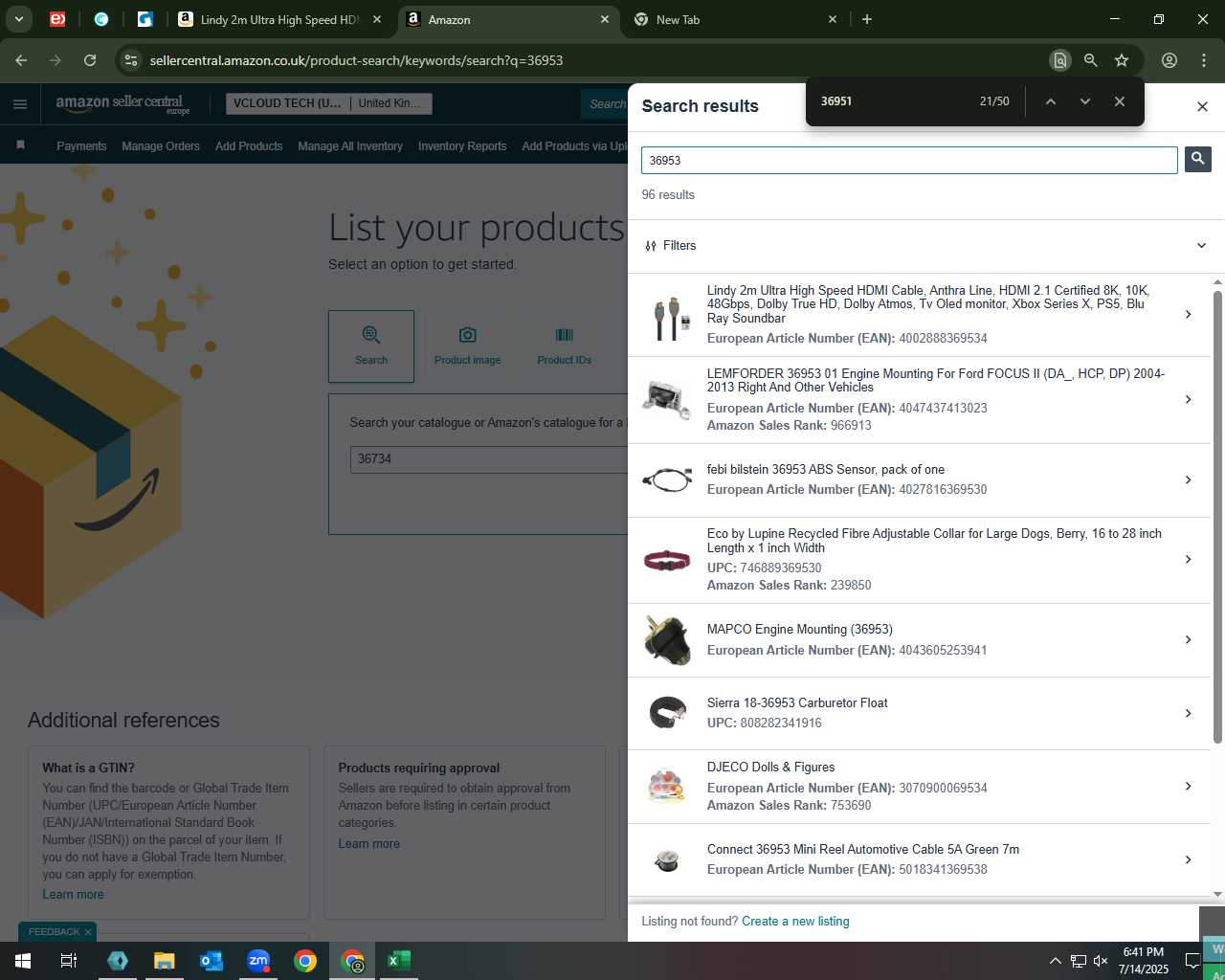Expand the Filters section
The image size is (1225, 980).
click(x=925, y=246)
